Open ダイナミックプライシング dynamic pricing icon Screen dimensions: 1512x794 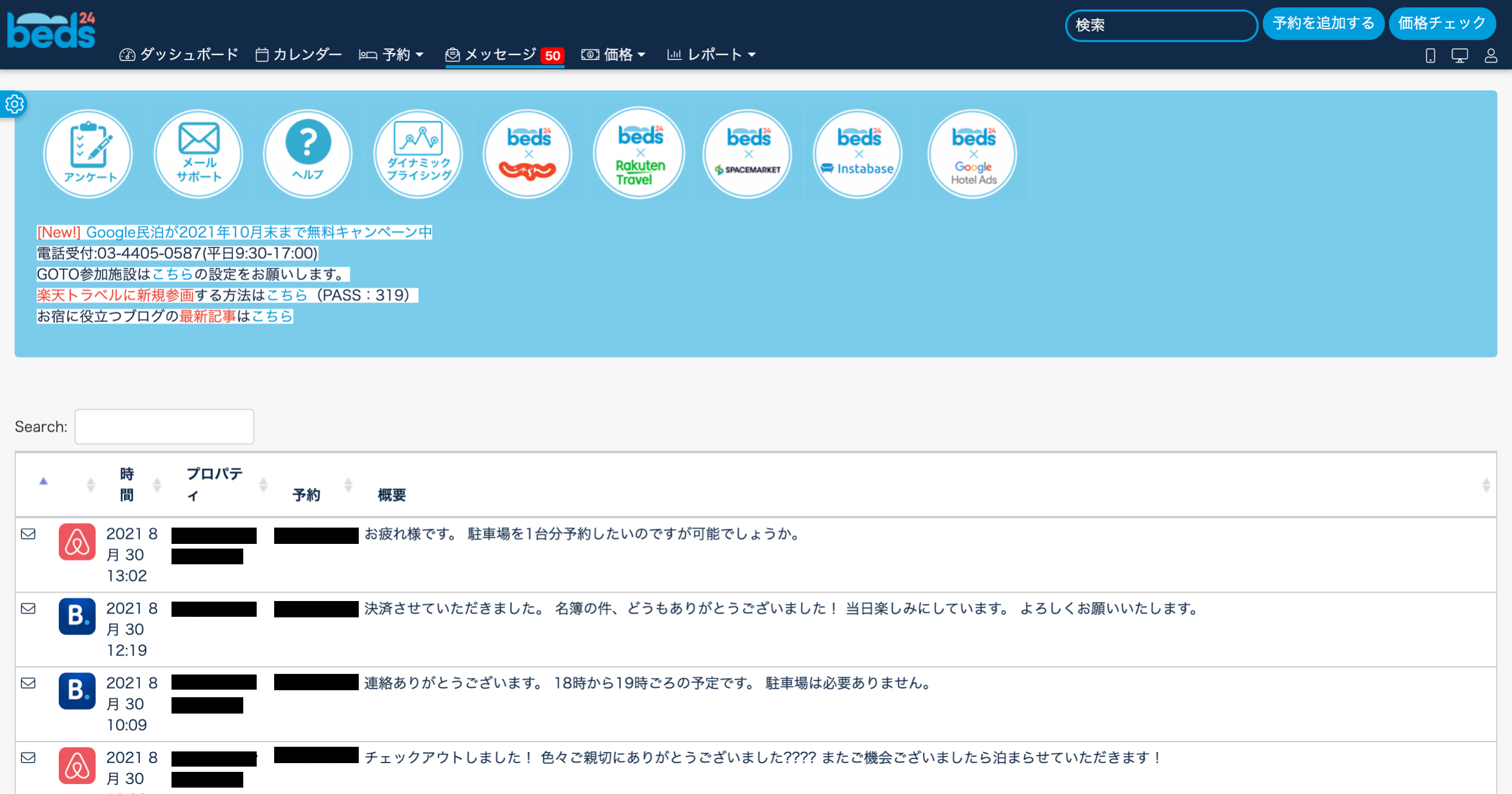[x=418, y=154]
